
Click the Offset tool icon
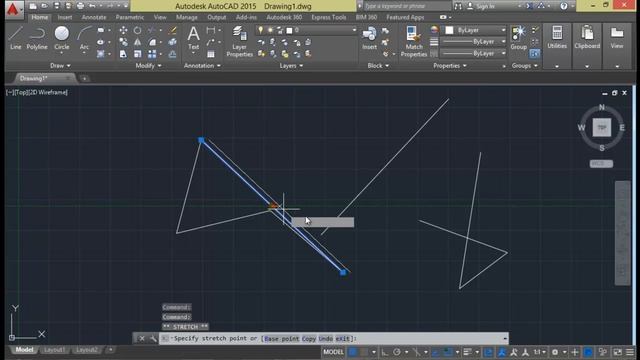pos(173,54)
